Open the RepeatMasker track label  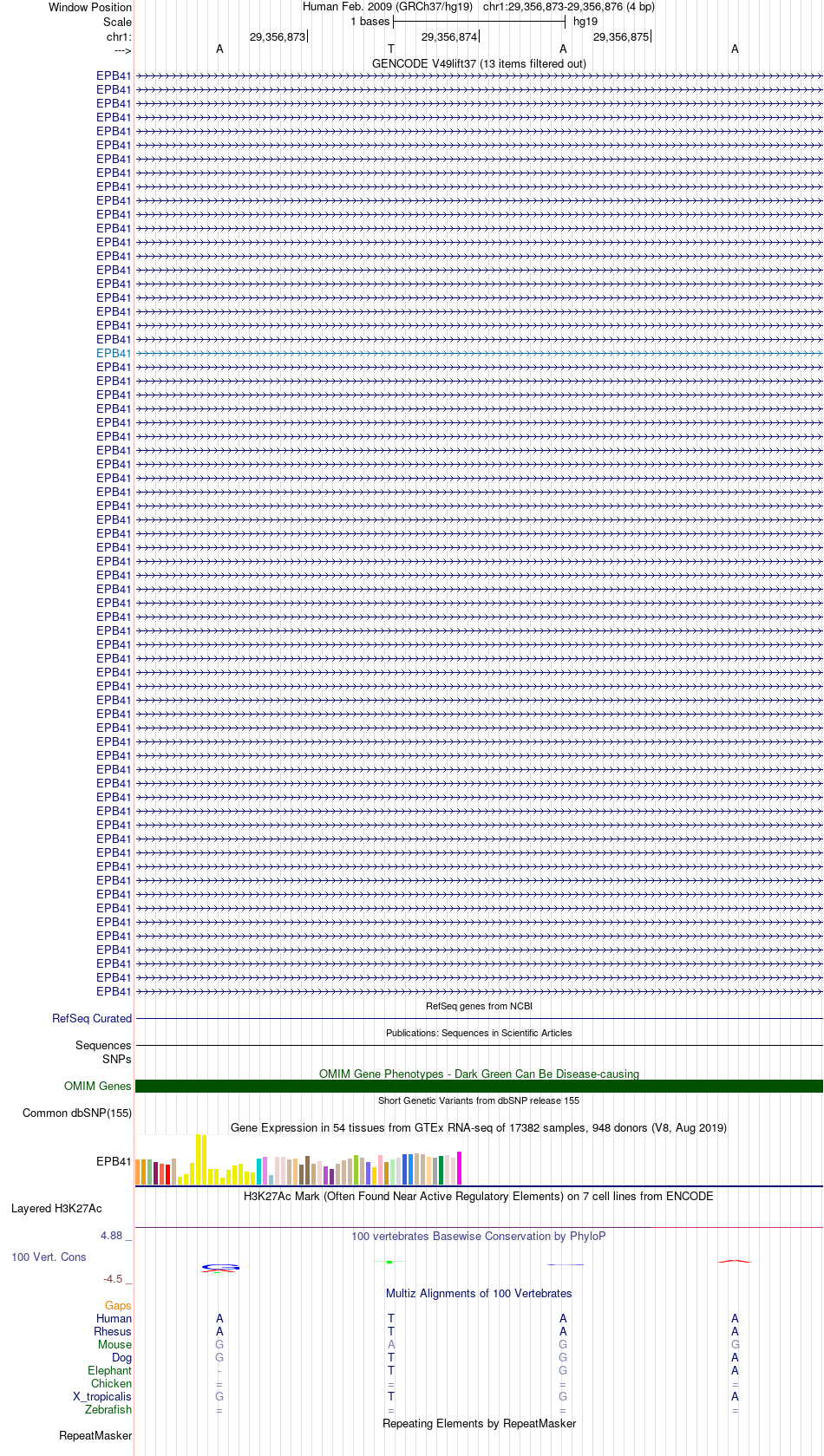[x=95, y=1435]
